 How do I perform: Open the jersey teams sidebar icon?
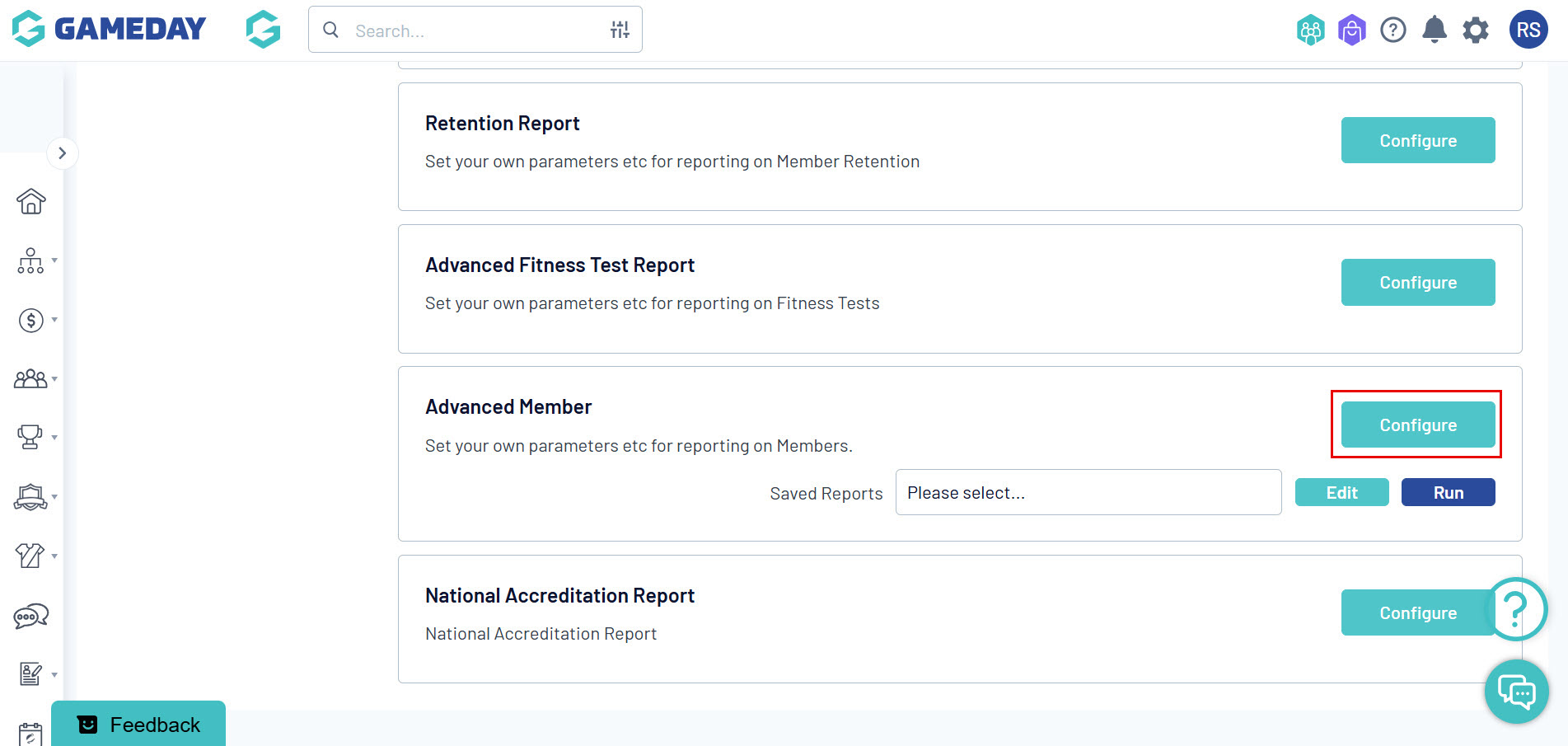(30, 556)
